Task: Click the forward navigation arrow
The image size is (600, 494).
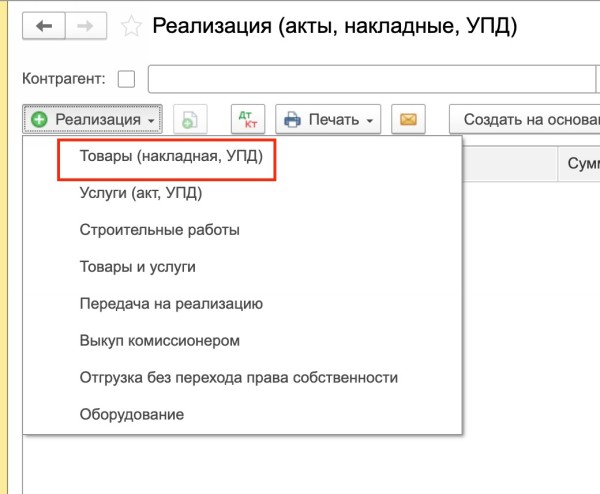Action: (x=87, y=25)
